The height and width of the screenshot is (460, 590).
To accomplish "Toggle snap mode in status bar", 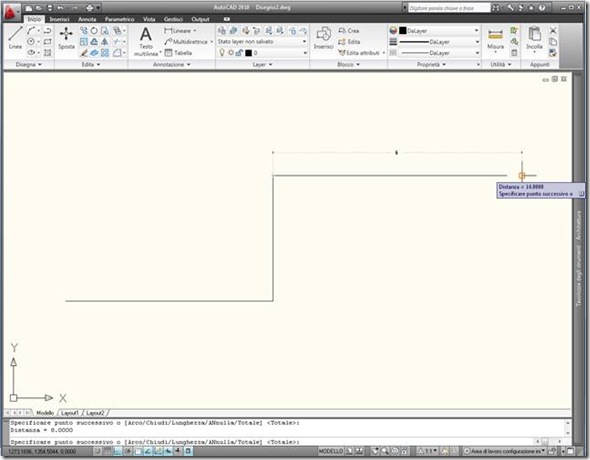I will tap(97, 451).
